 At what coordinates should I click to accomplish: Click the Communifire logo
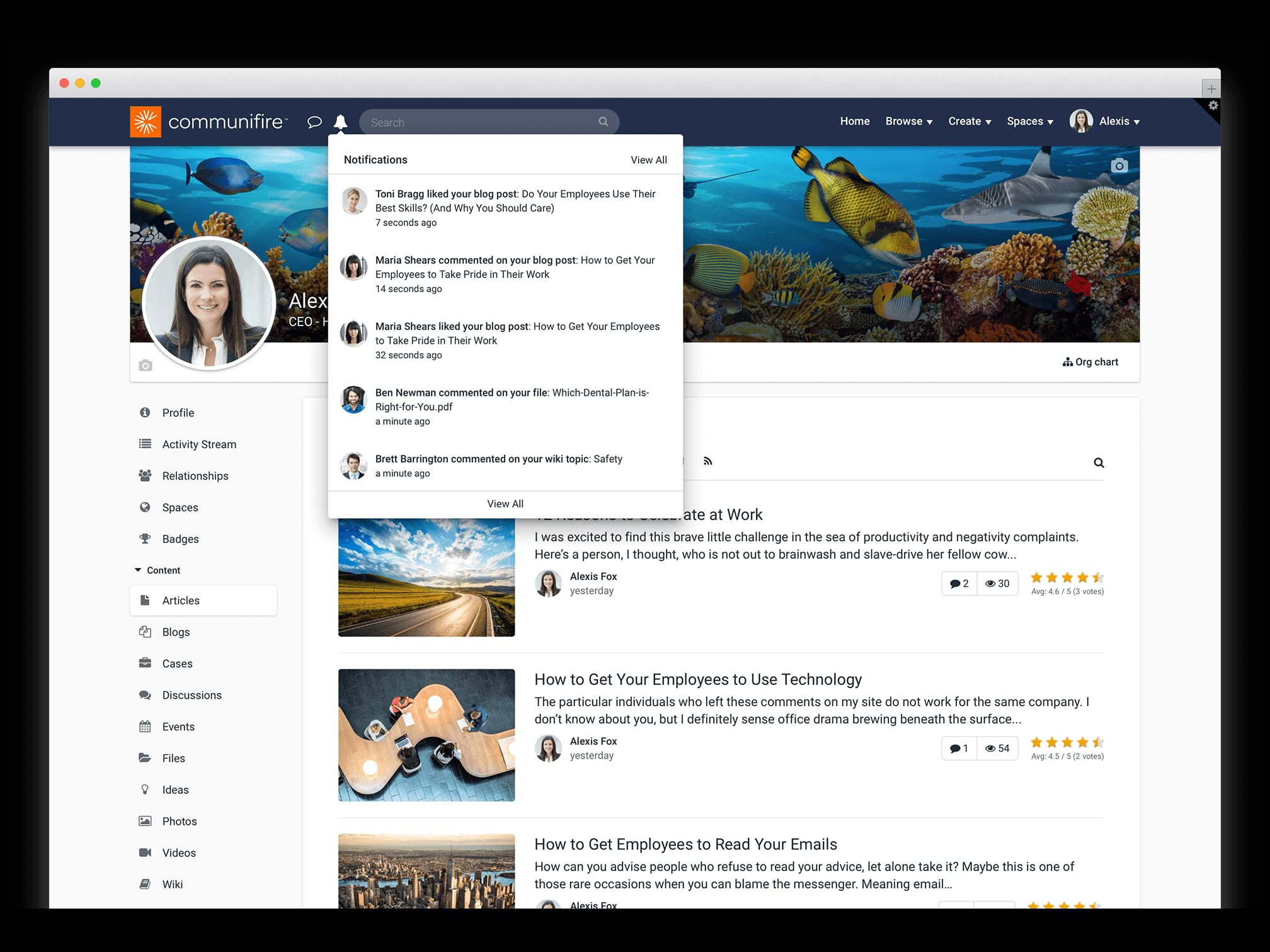pyautogui.click(x=208, y=121)
